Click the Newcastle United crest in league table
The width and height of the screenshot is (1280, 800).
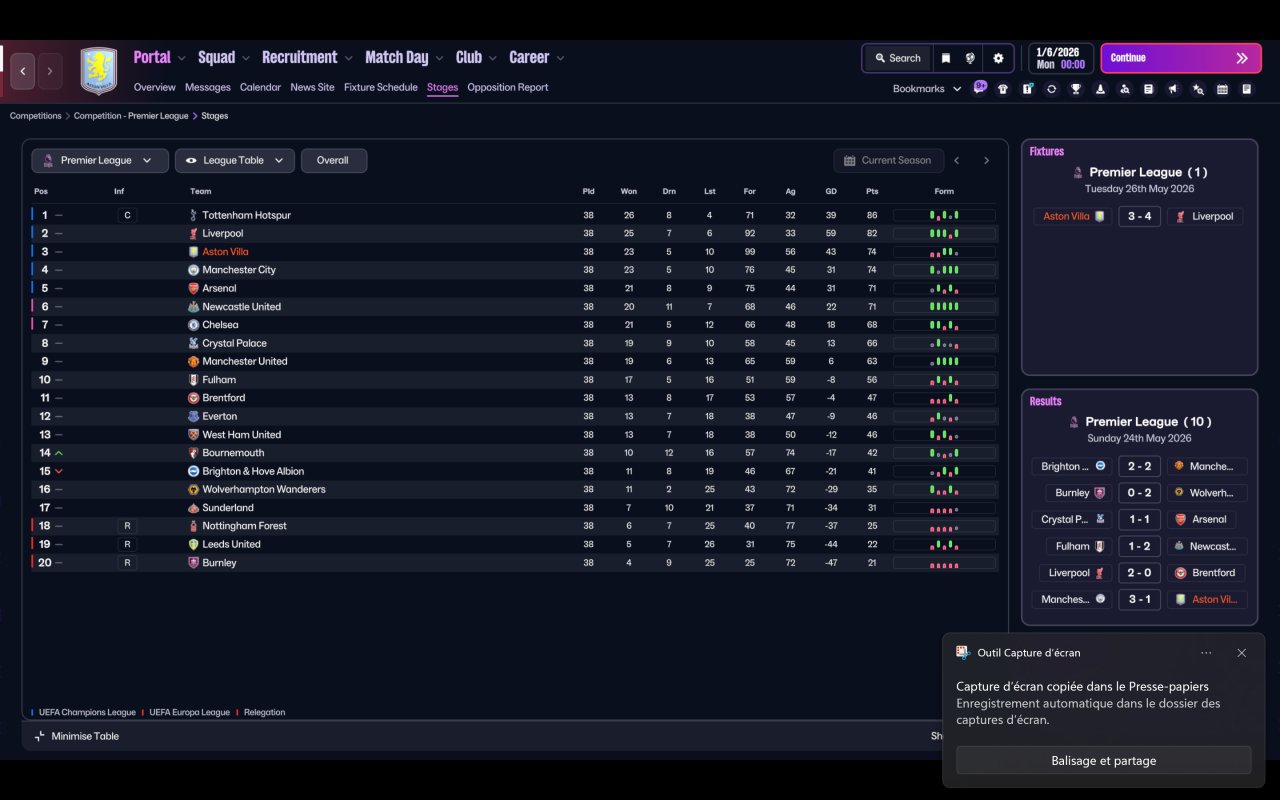(x=194, y=307)
